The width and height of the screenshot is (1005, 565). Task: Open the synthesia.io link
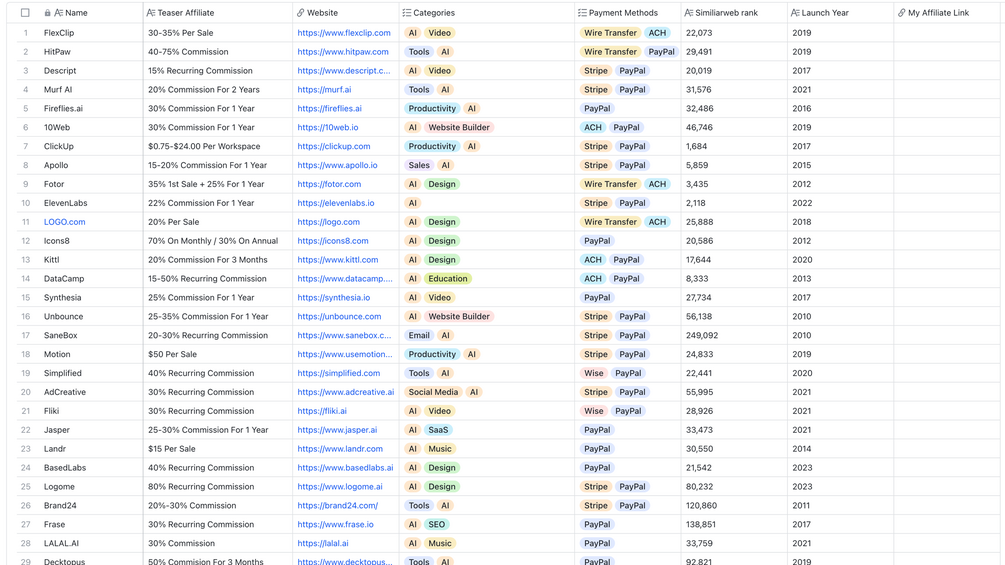pos(334,298)
